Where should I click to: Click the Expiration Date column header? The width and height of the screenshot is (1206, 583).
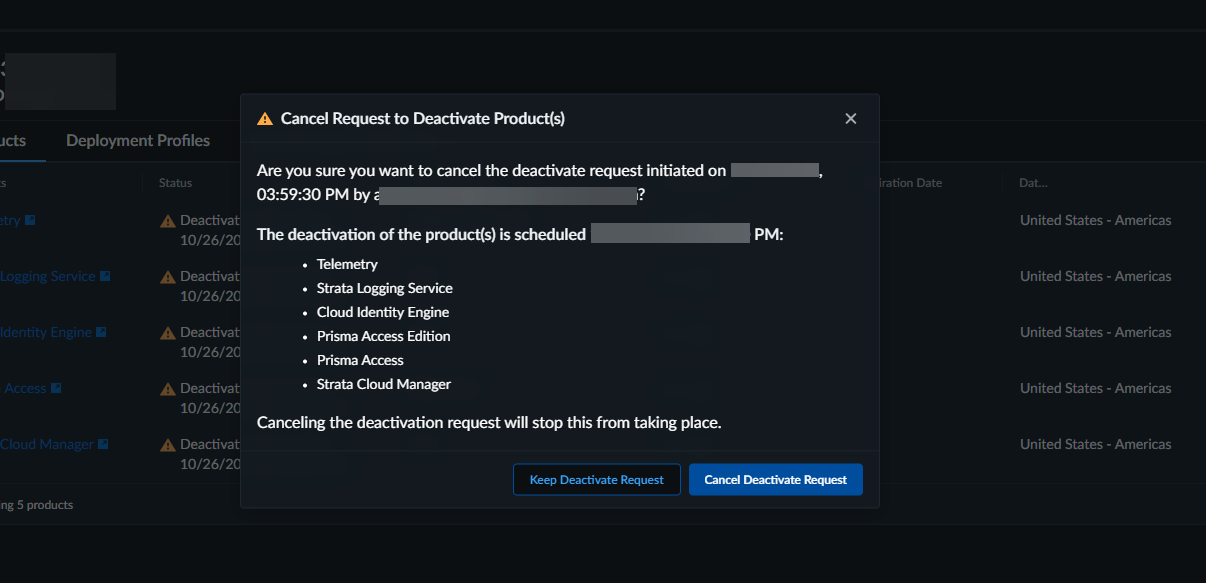(908, 184)
